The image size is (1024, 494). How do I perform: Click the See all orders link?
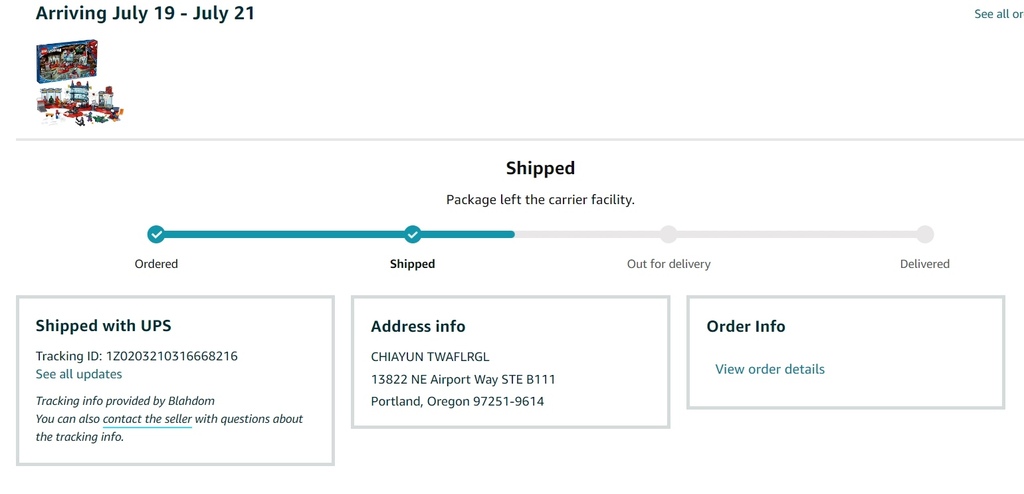coord(999,14)
